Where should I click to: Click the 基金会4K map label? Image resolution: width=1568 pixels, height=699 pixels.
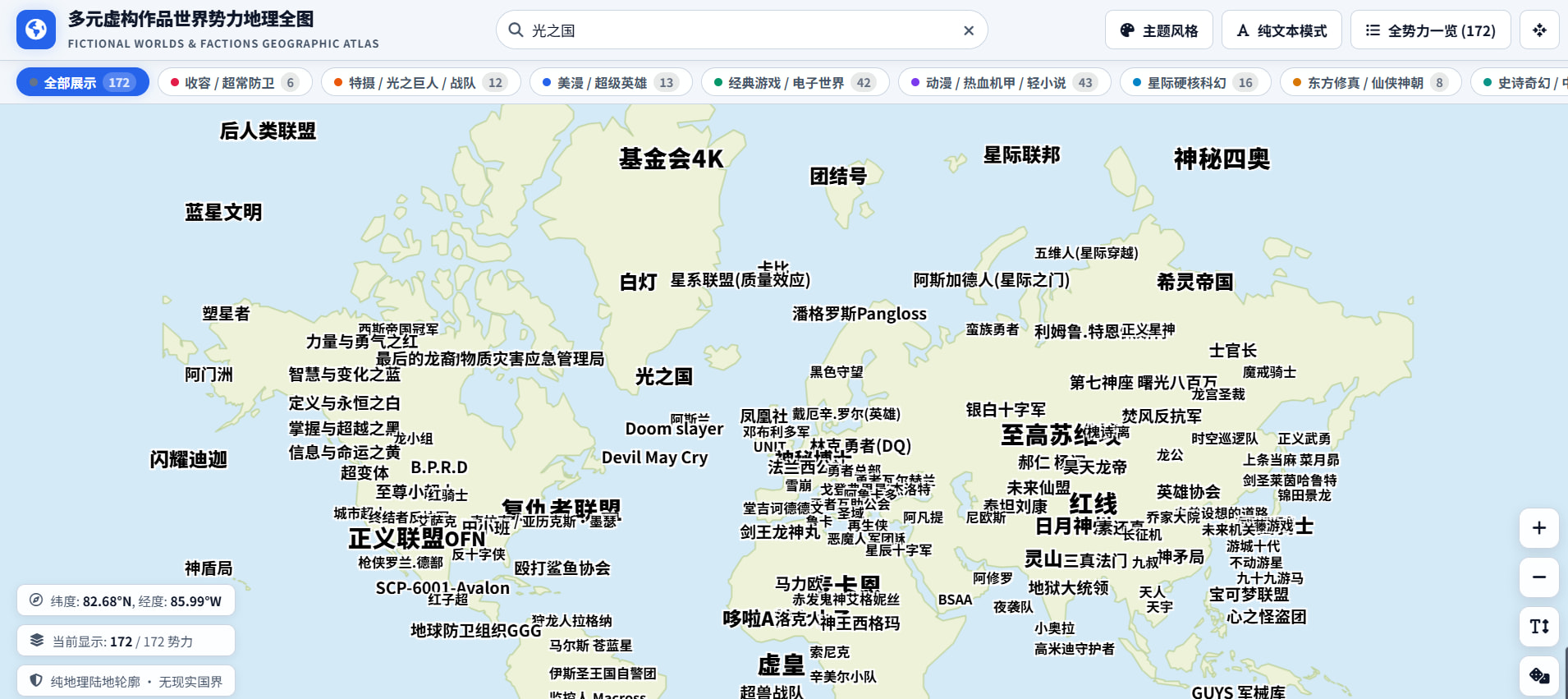point(672,159)
